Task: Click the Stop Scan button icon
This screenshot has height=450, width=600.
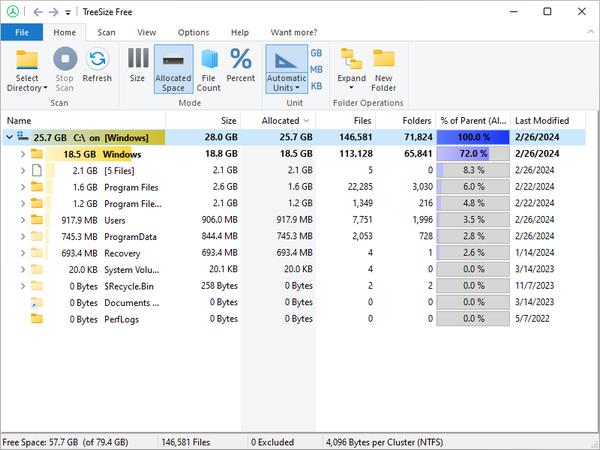Action: [65, 59]
